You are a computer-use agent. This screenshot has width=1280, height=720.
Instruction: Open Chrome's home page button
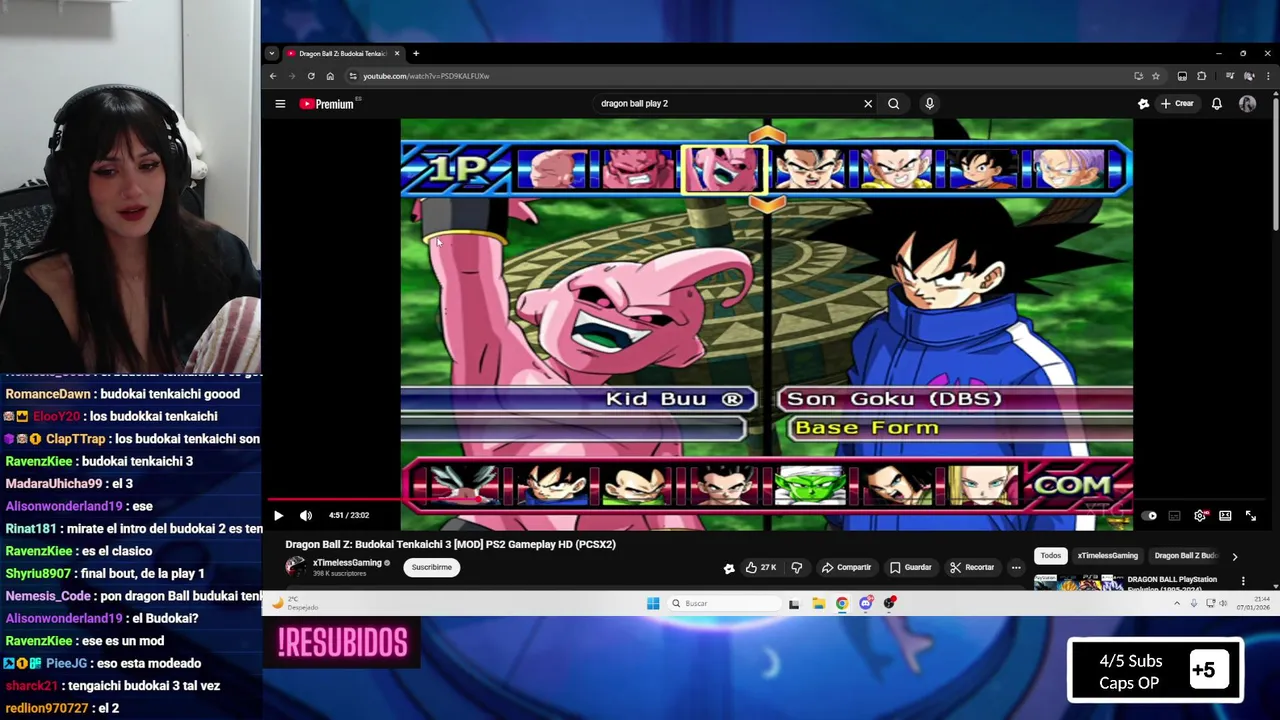pos(330,76)
